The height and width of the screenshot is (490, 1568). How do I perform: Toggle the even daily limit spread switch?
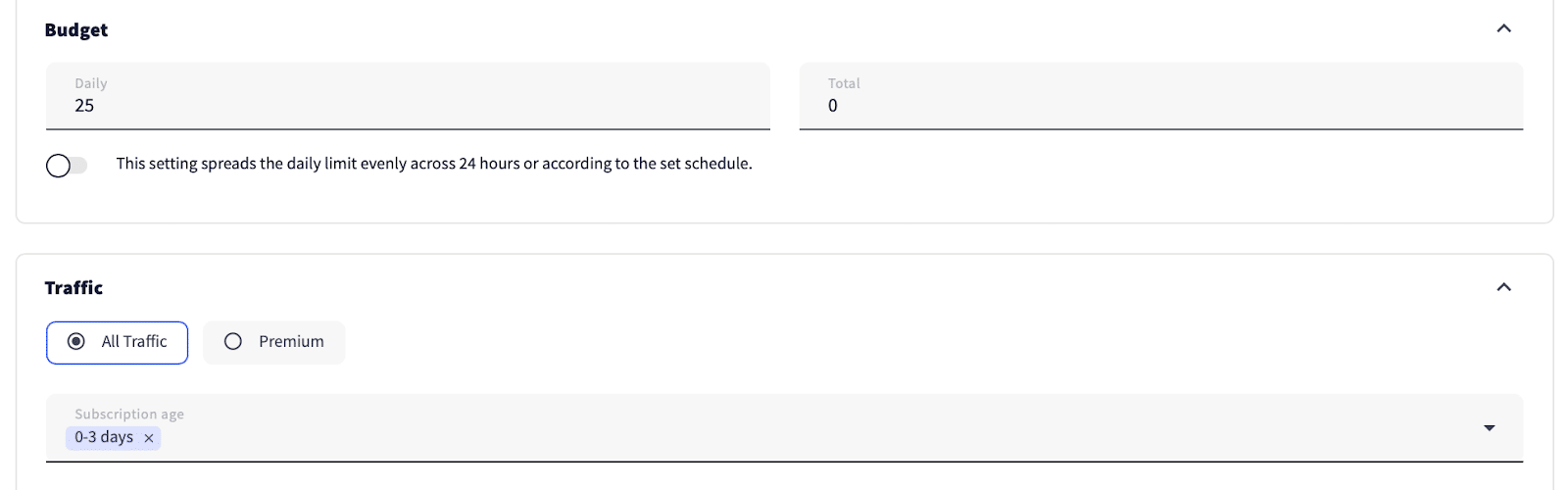[x=67, y=166]
